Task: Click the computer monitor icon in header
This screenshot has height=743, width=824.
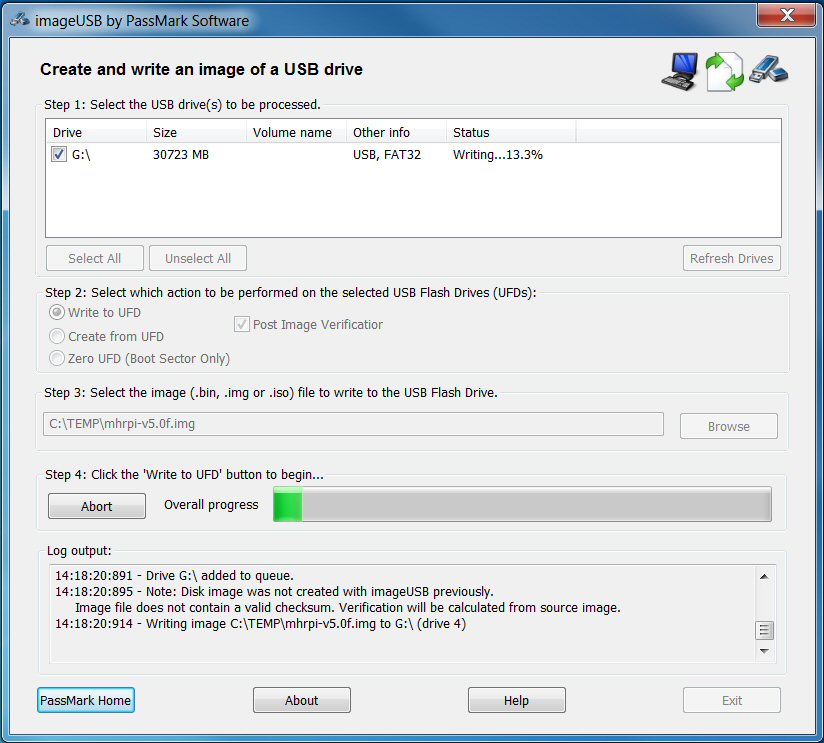Action: (679, 72)
